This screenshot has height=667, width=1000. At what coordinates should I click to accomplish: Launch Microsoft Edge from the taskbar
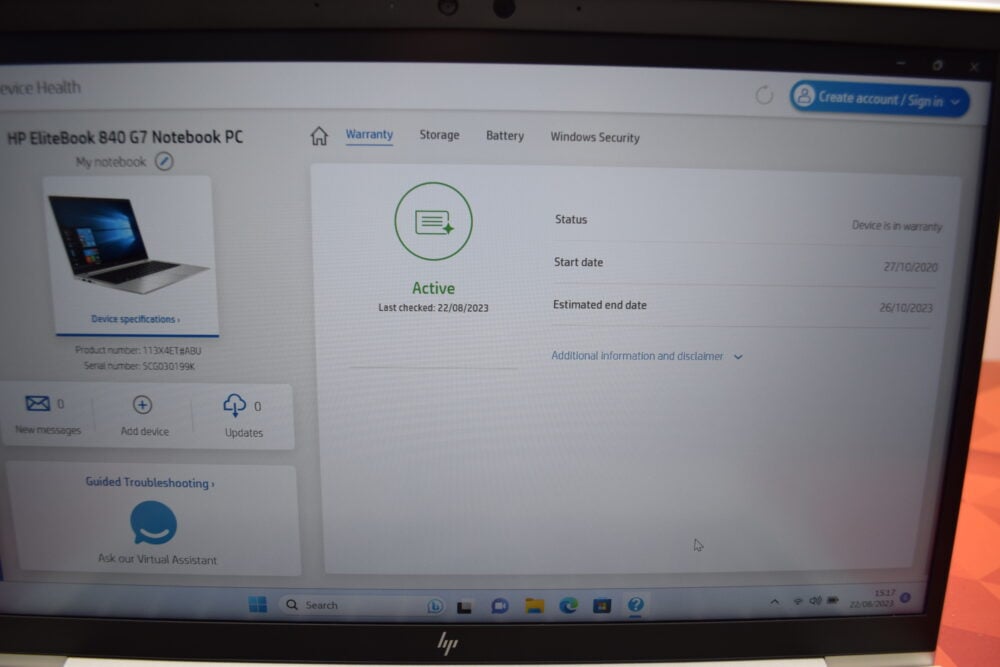point(568,605)
